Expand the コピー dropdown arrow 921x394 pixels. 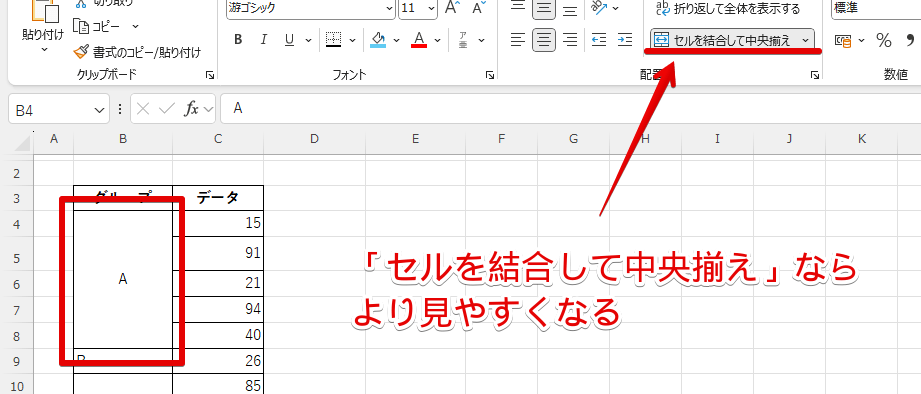tap(136, 26)
